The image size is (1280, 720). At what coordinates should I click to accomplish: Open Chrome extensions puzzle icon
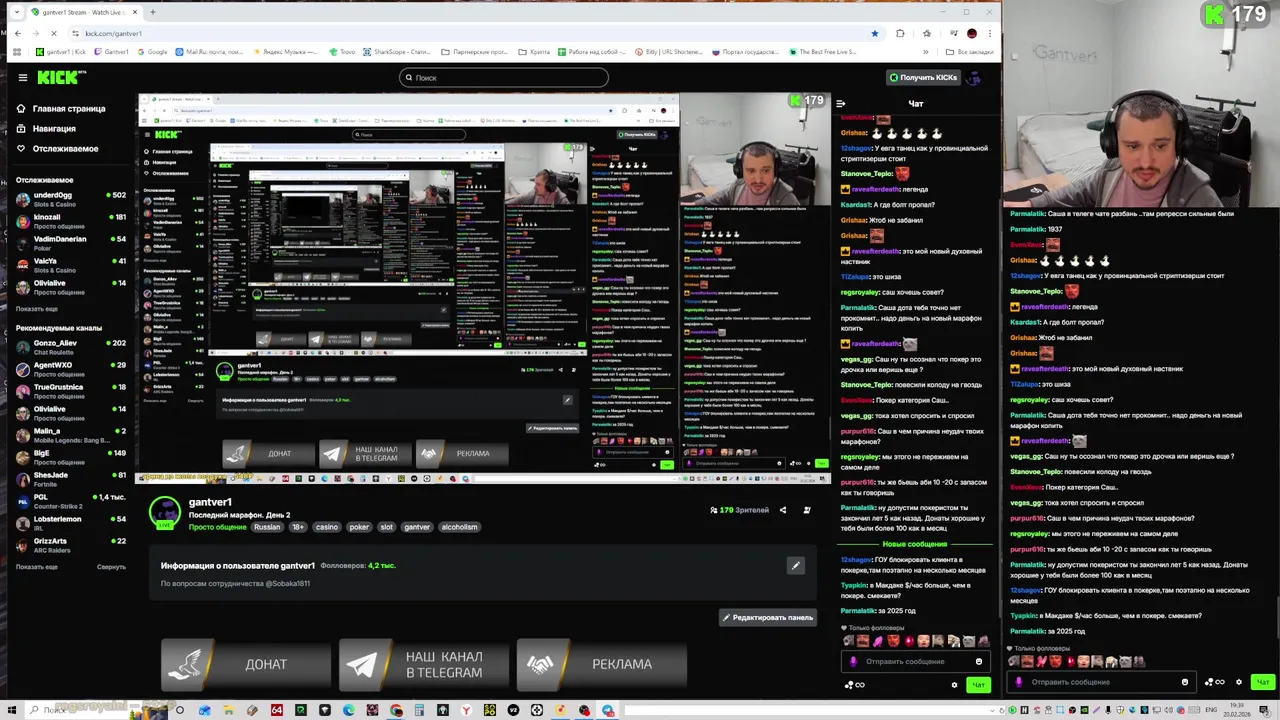900,33
